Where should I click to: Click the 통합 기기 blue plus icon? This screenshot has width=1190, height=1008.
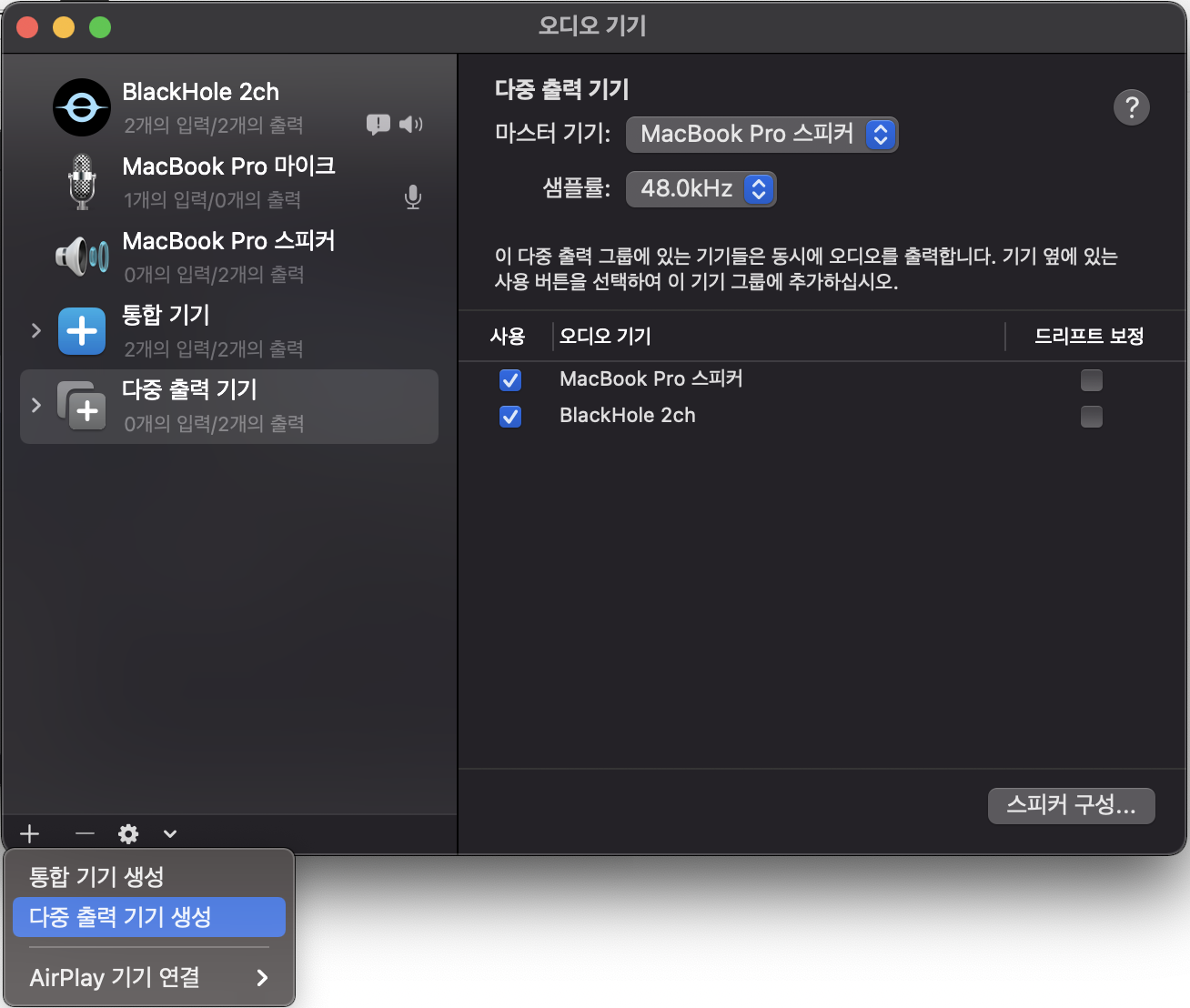coord(82,330)
